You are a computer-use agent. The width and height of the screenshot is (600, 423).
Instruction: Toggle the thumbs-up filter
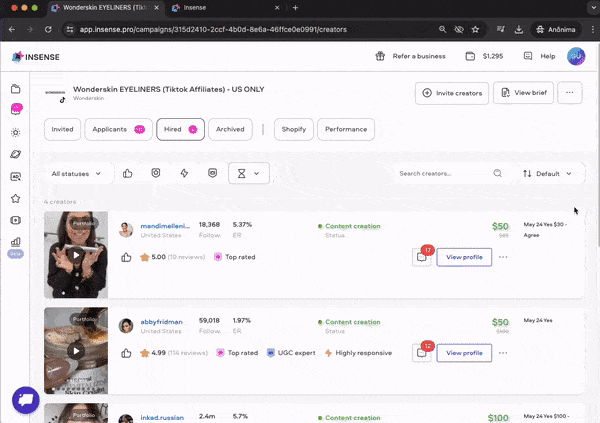[x=127, y=173]
